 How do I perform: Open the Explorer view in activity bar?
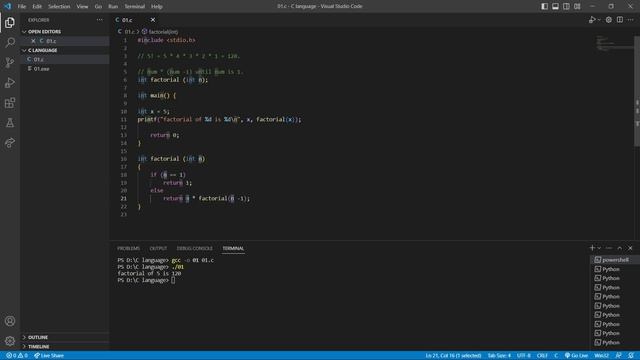coord(10,23)
